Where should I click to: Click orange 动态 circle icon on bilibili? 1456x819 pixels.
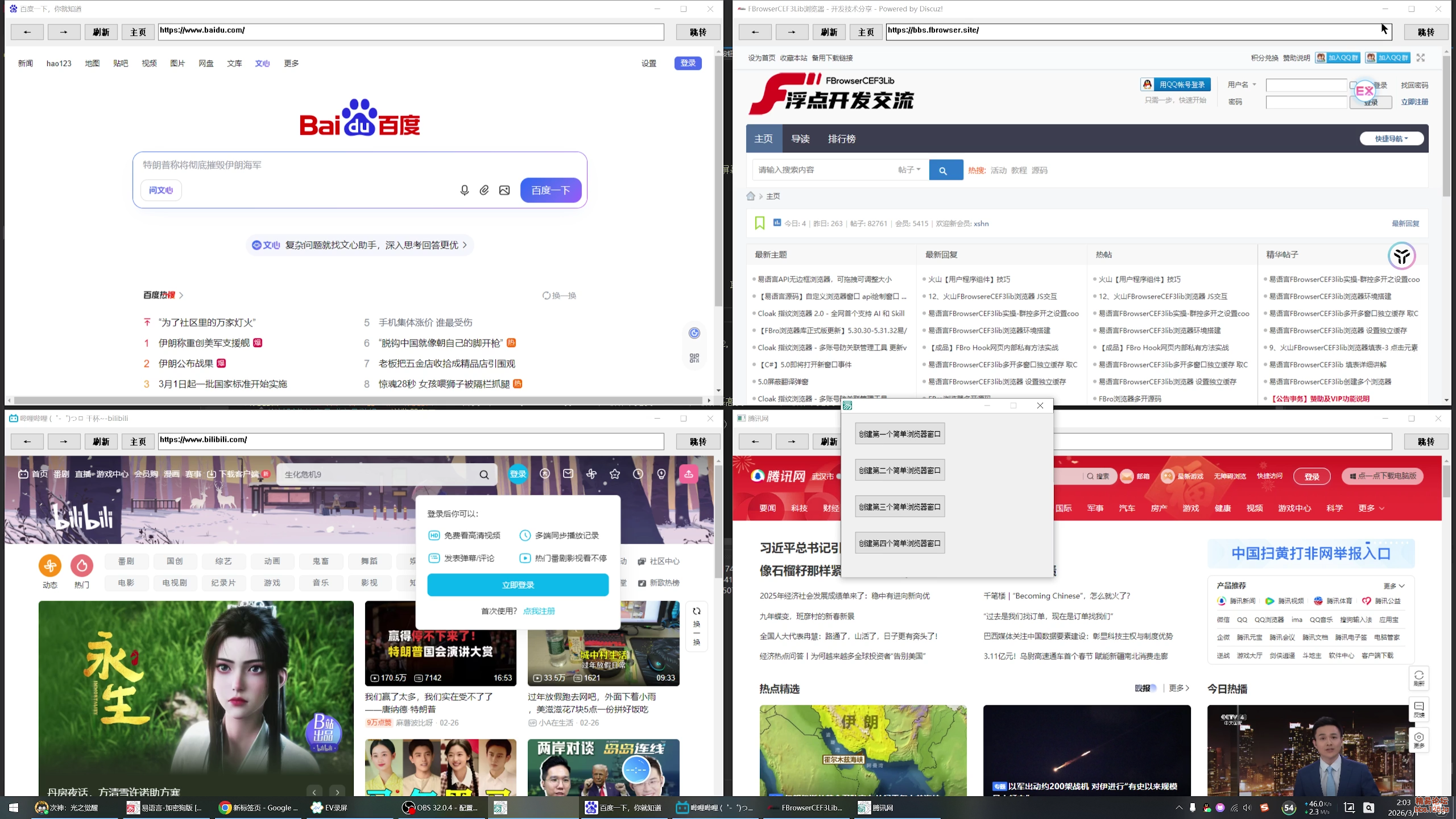[x=50, y=565]
